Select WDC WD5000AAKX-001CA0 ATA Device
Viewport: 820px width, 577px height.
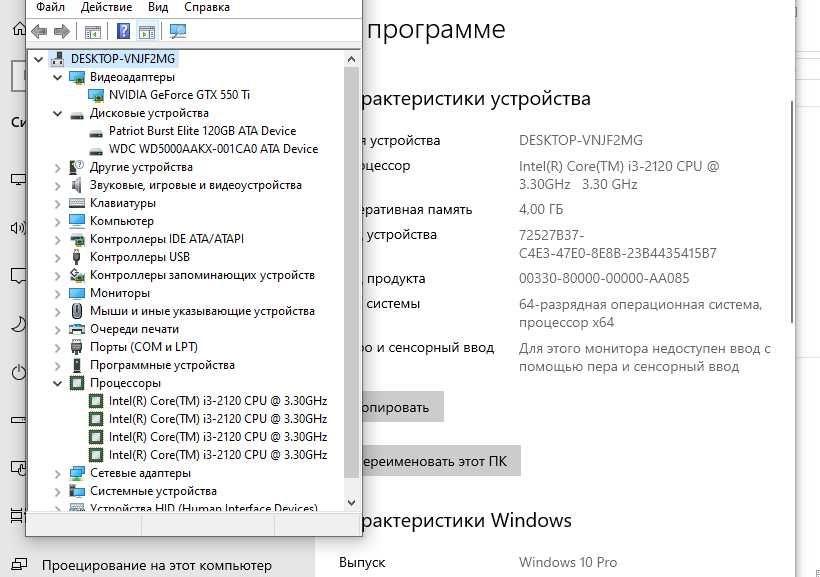click(213, 149)
